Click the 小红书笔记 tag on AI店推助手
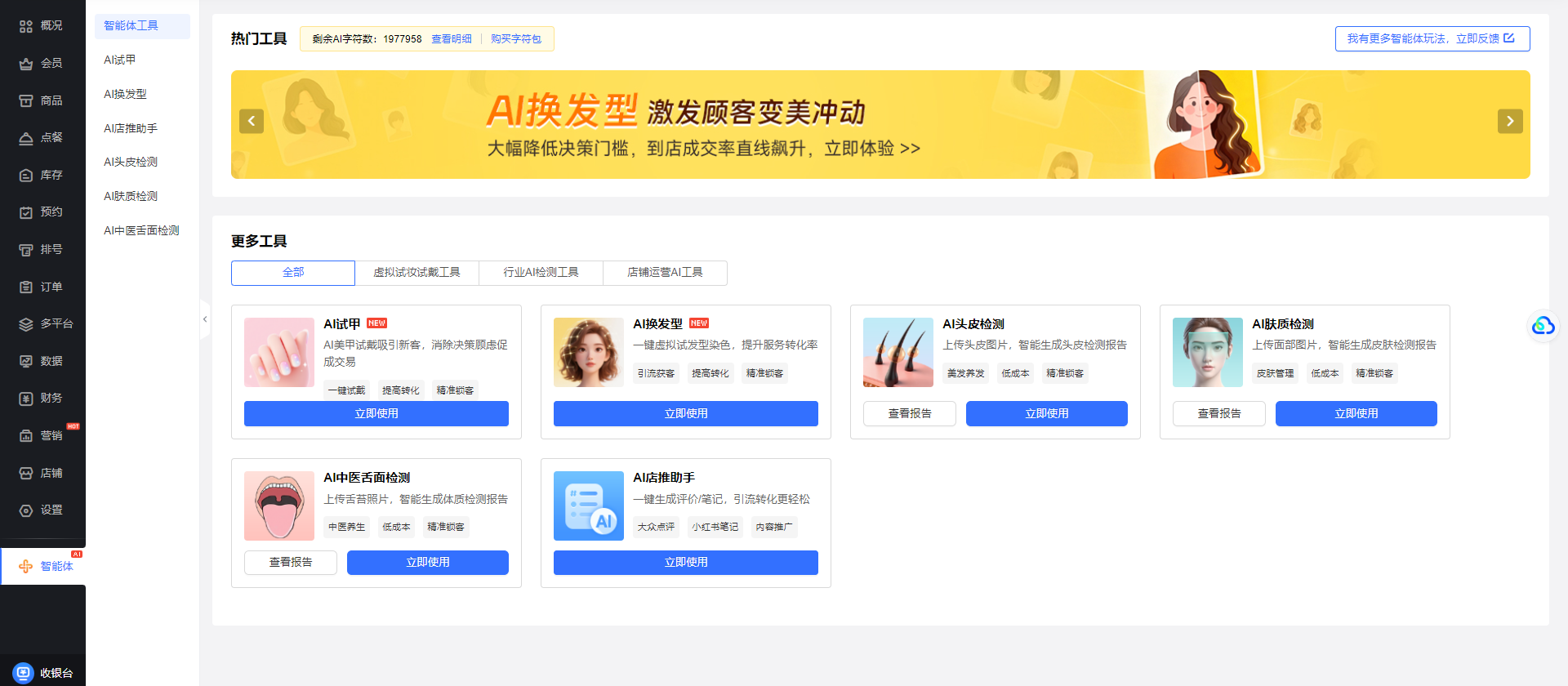Viewport: 1568px width, 686px height. coord(715,528)
